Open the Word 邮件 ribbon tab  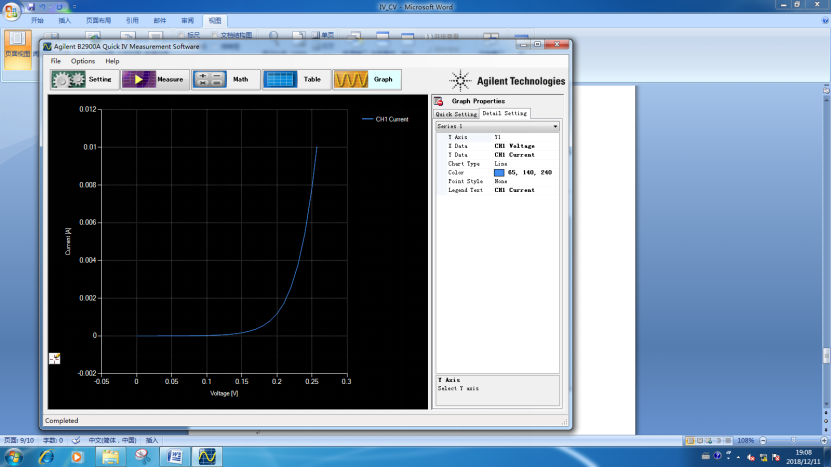160,21
